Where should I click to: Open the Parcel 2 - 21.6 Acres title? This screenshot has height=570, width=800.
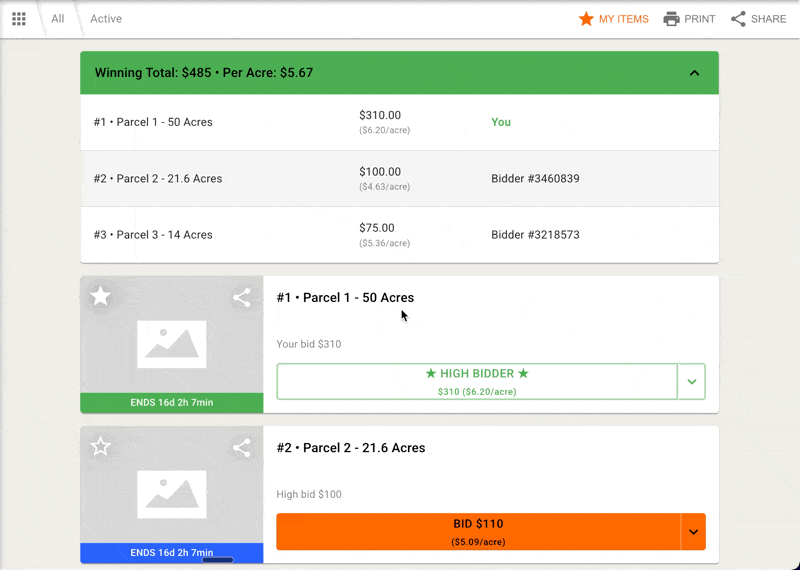point(351,448)
